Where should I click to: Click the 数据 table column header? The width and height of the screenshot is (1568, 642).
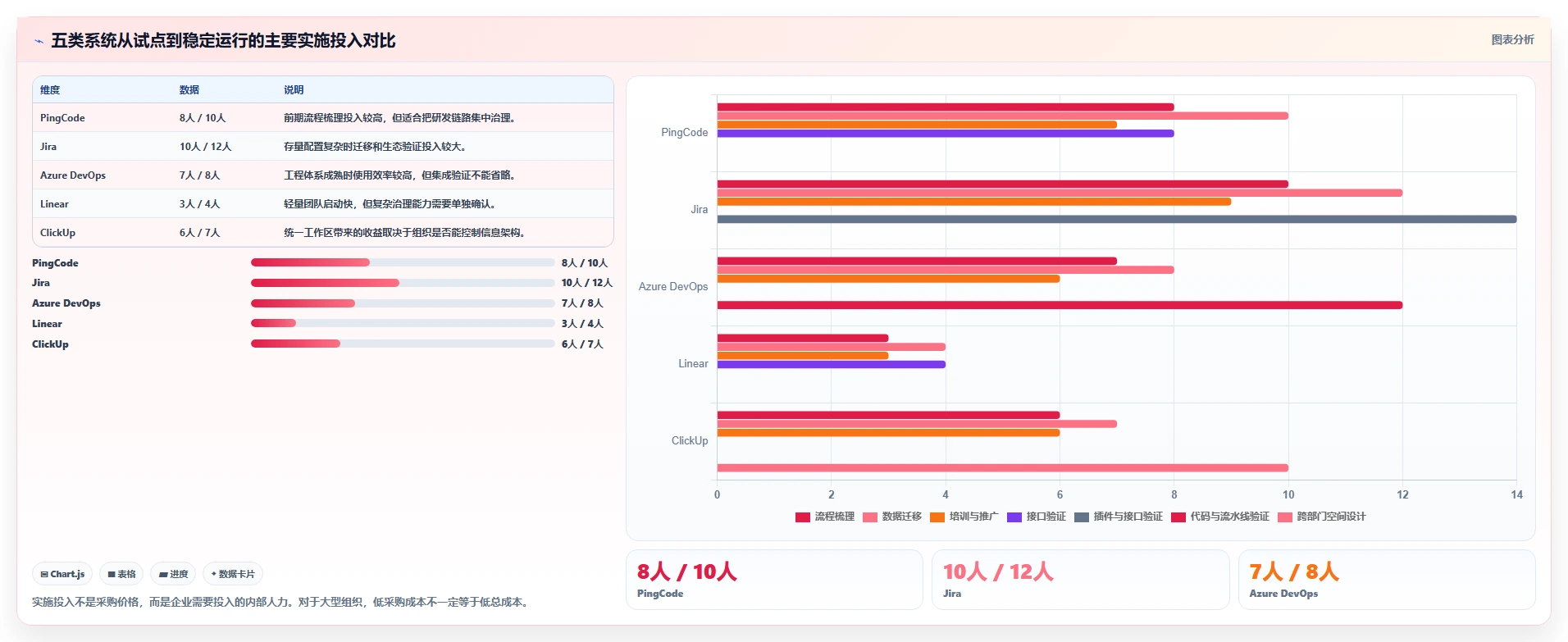(x=189, y=90)
